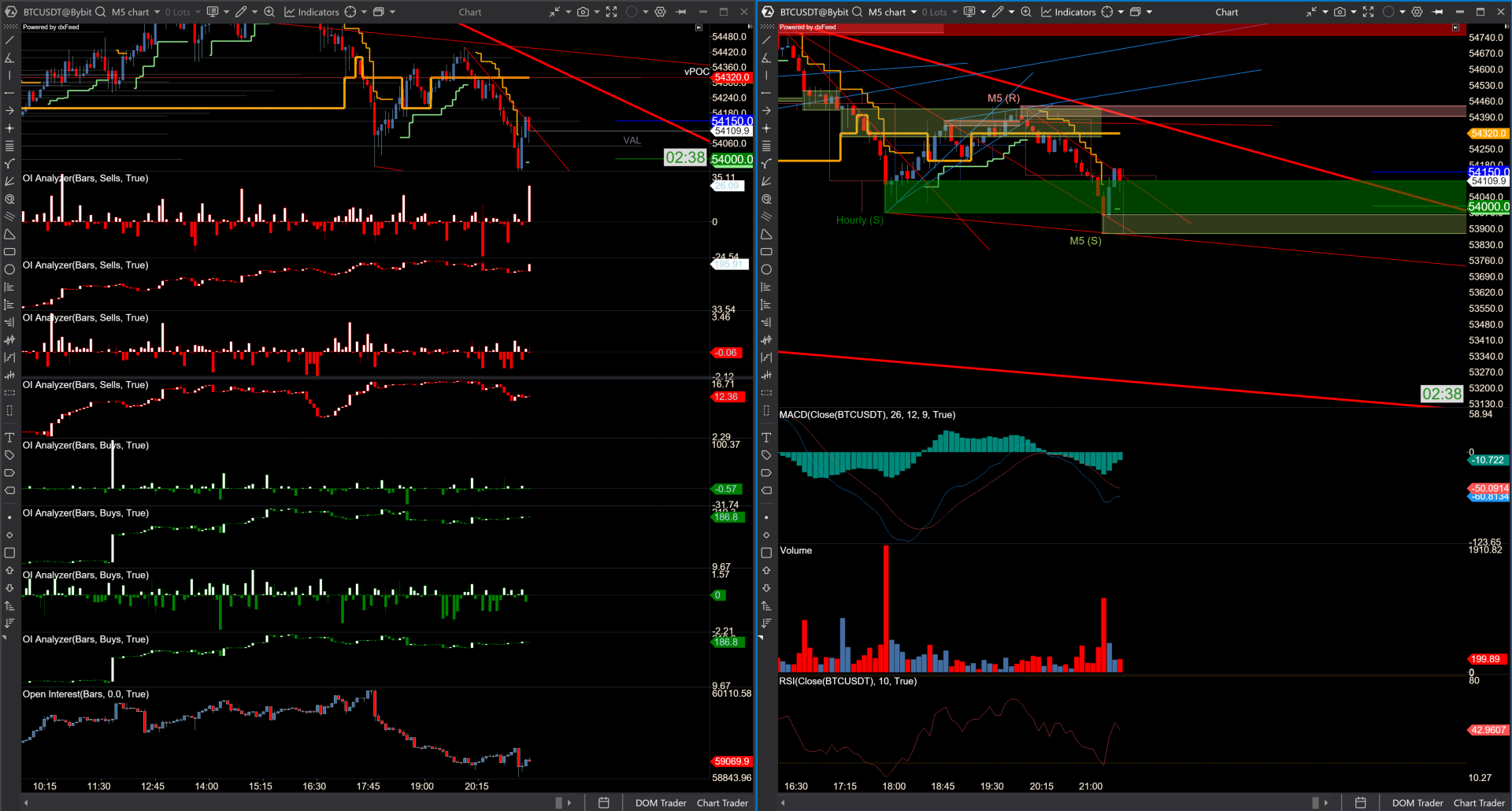The image size is (1512, 811).
Task: Click the circle color selector in right chart toolbar
Action: point(1388,12)
